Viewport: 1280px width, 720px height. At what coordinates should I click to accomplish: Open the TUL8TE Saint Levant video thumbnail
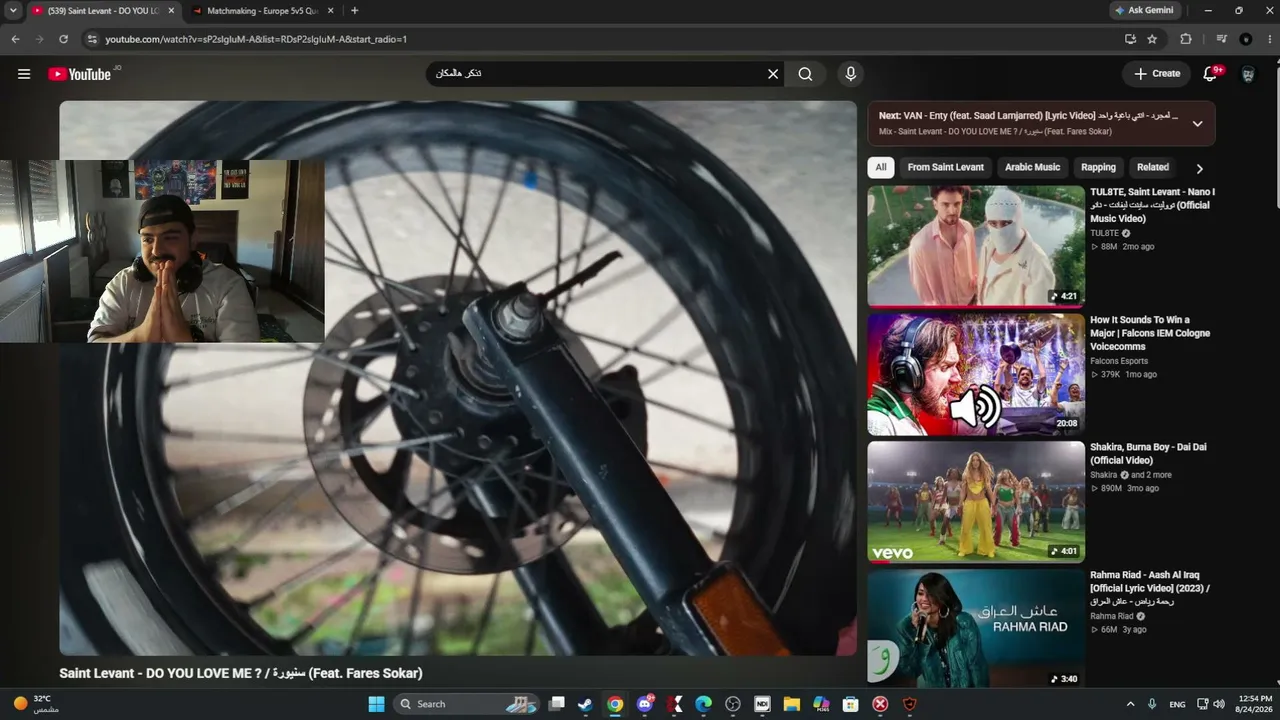[976, 246]
